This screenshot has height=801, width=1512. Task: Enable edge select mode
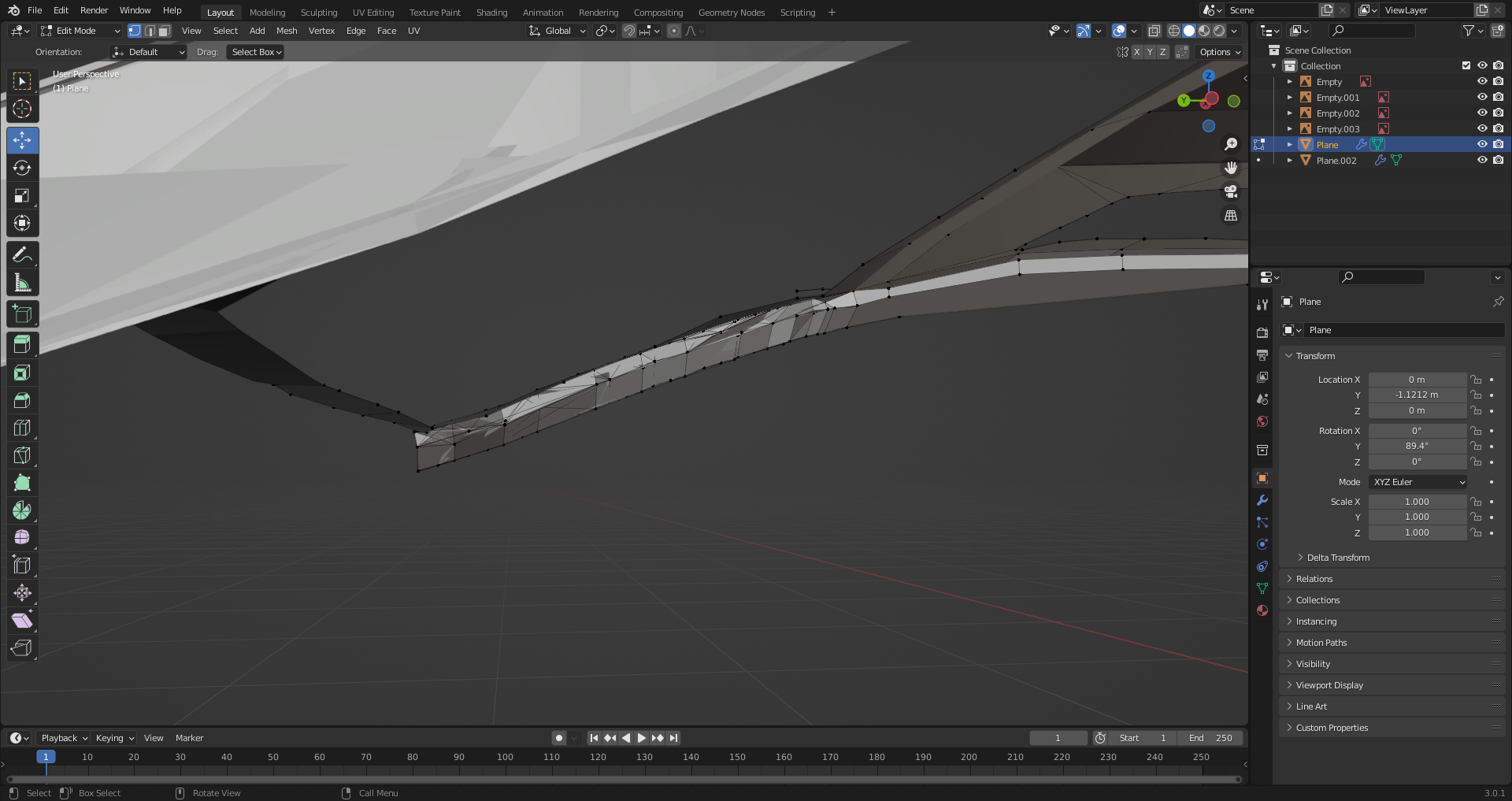coord(150,31)
